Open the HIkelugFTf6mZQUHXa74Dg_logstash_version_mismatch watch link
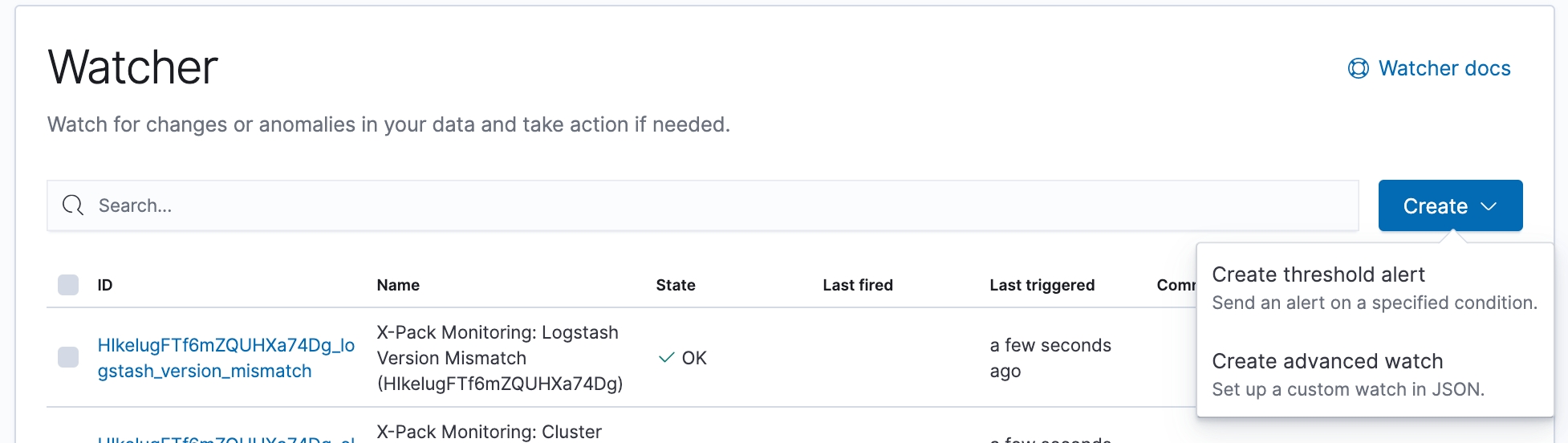 [226, 358]
